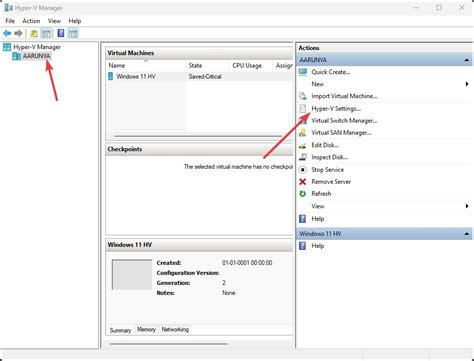Click the Windows 11 HV virtual machine icon
Screen dimensions: 474x361
(111, 76)
